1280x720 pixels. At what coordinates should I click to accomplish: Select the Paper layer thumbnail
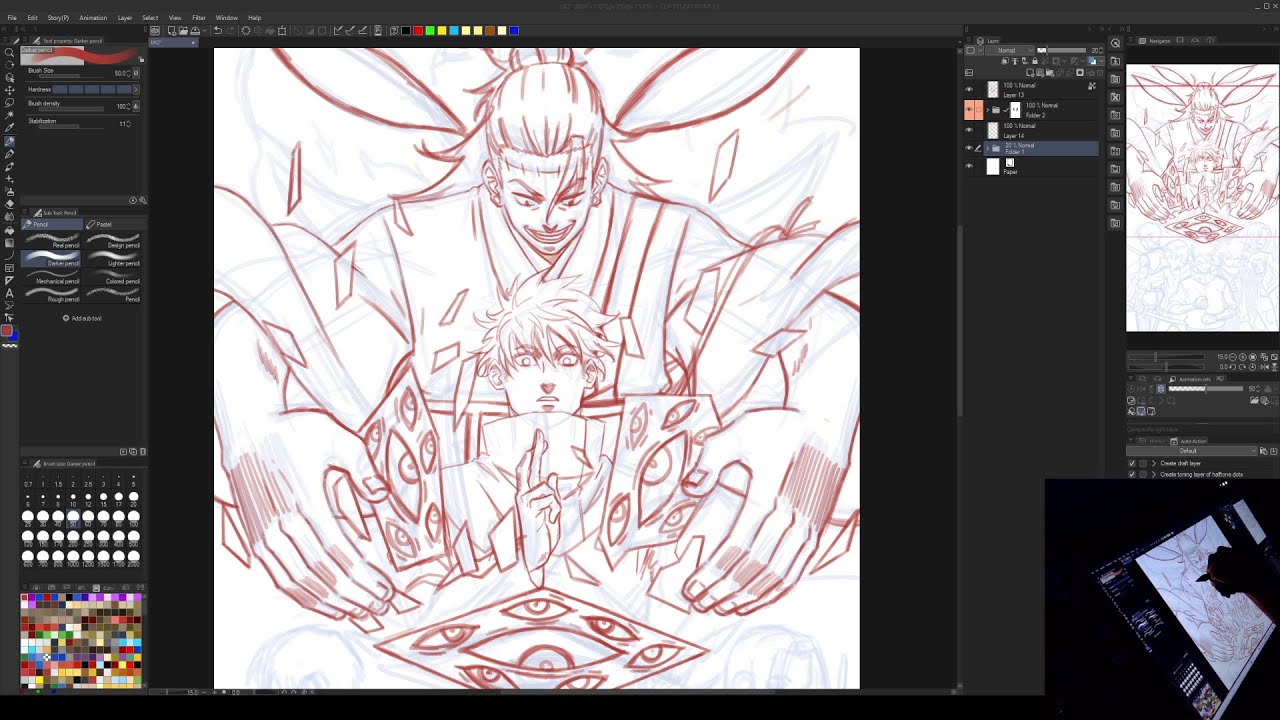(x=993, y=167)
